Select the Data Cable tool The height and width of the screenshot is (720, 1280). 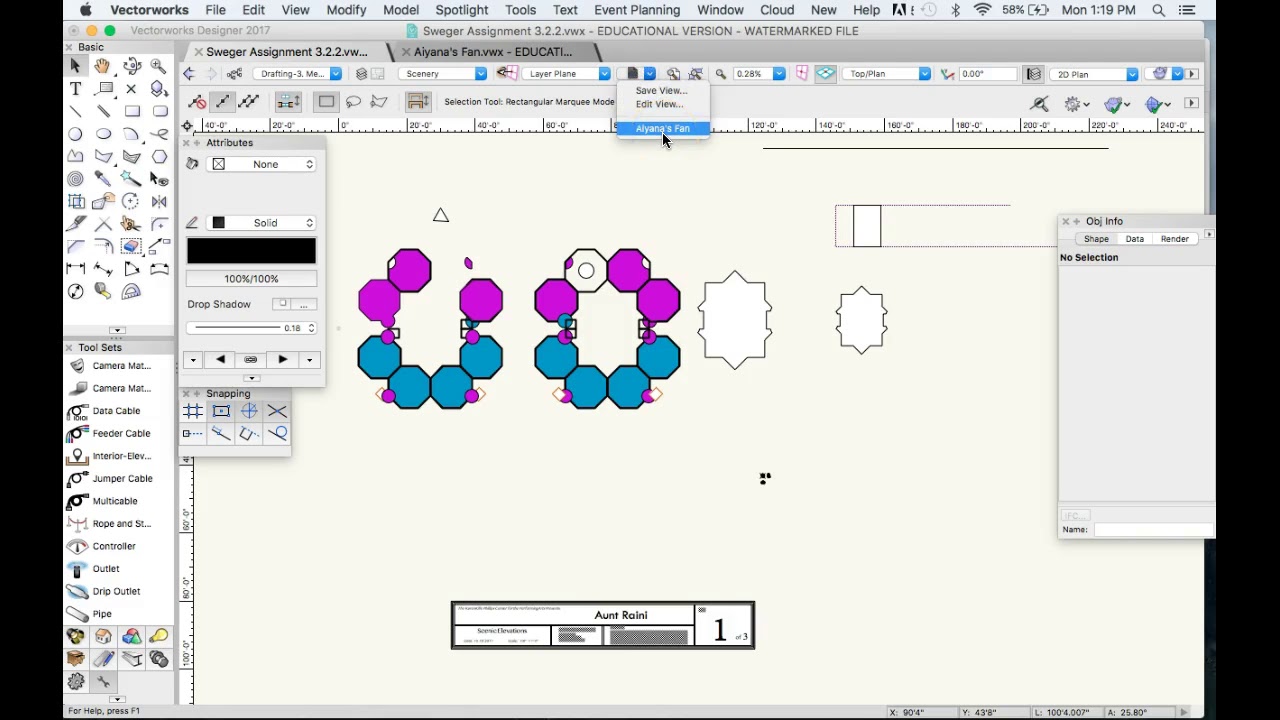[116, 411]
